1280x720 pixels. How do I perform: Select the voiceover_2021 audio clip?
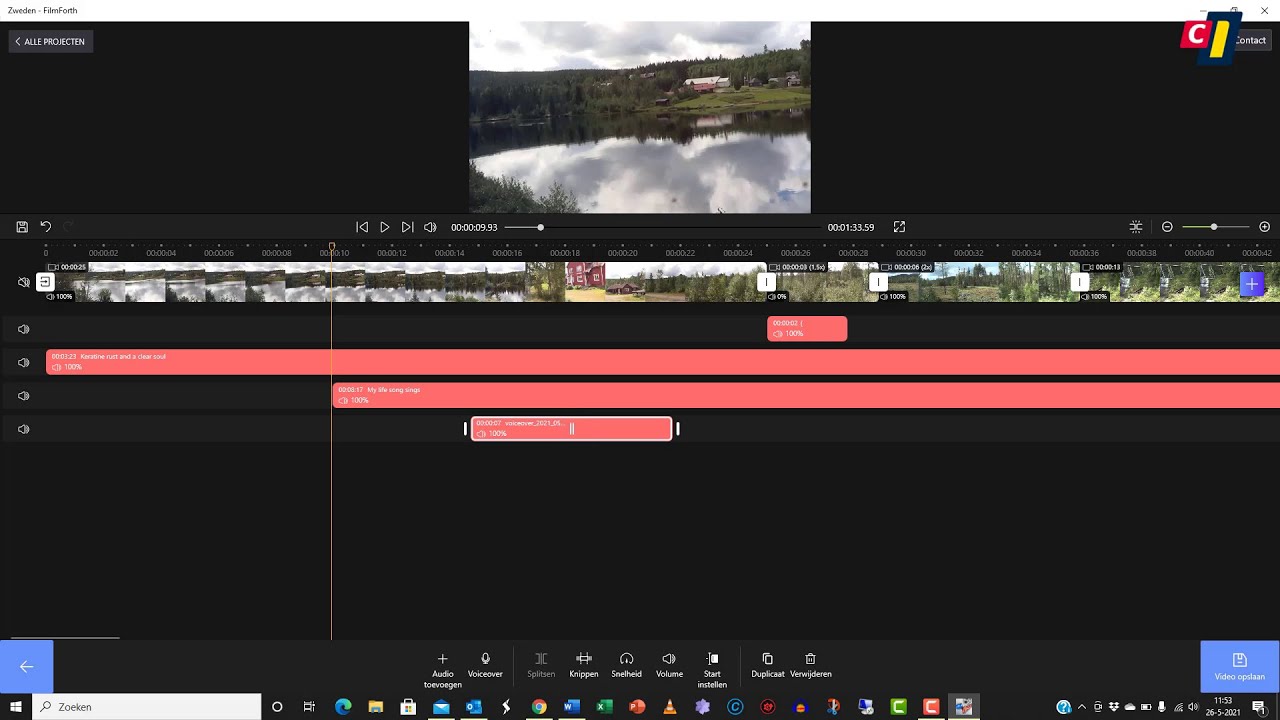click(x=571, y=428)
